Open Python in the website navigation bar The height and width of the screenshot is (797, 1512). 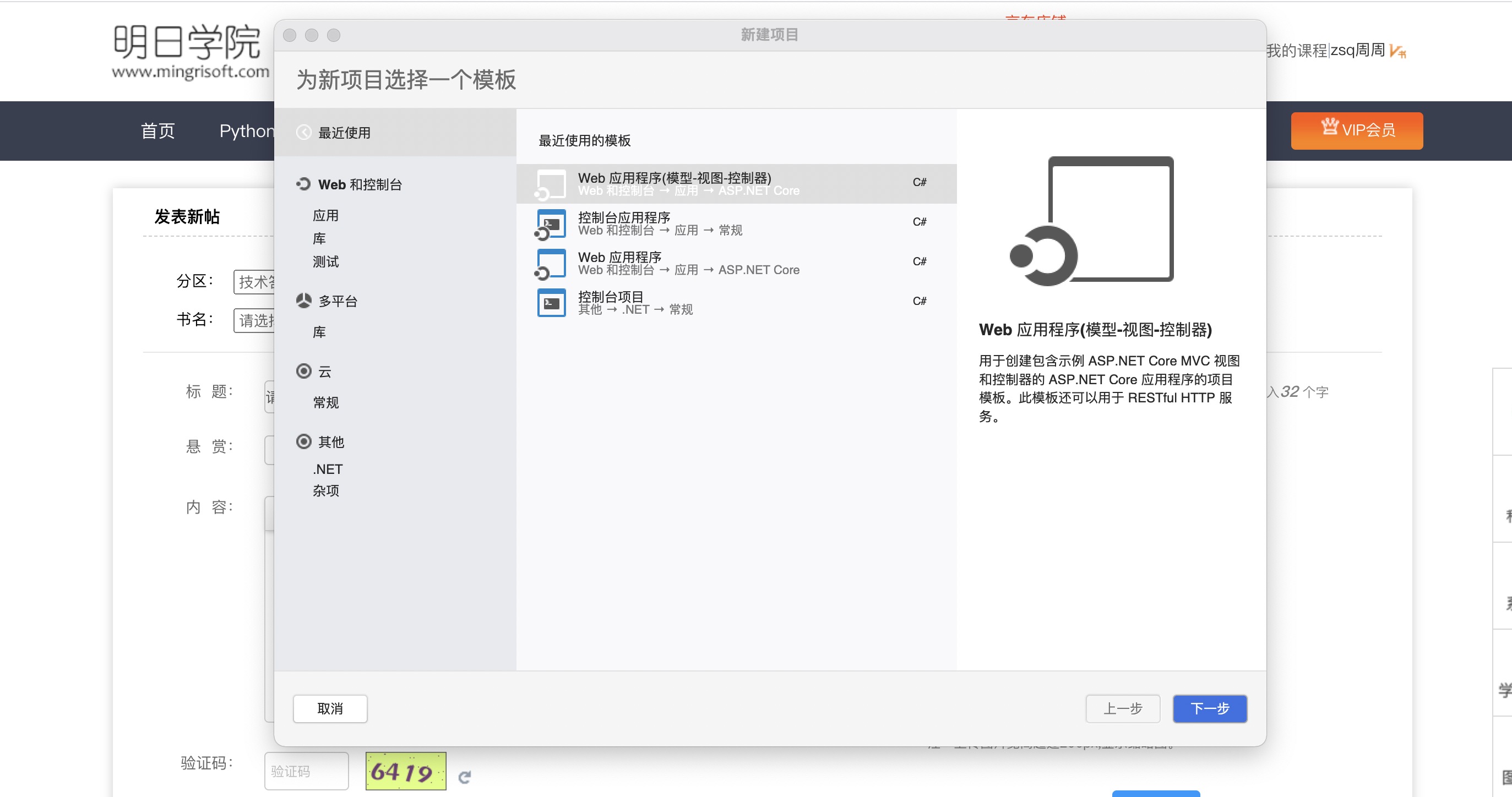click(x=247, y=130)
